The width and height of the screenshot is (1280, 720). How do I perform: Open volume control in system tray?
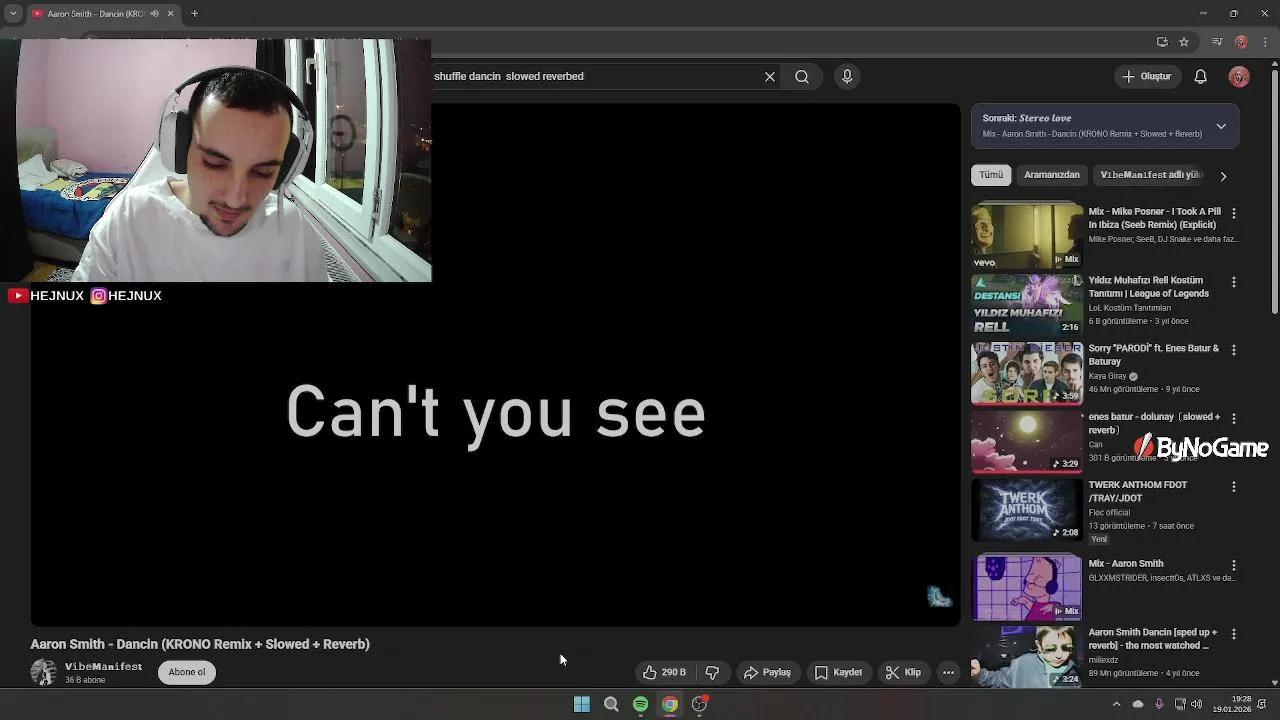point(1196,704)
